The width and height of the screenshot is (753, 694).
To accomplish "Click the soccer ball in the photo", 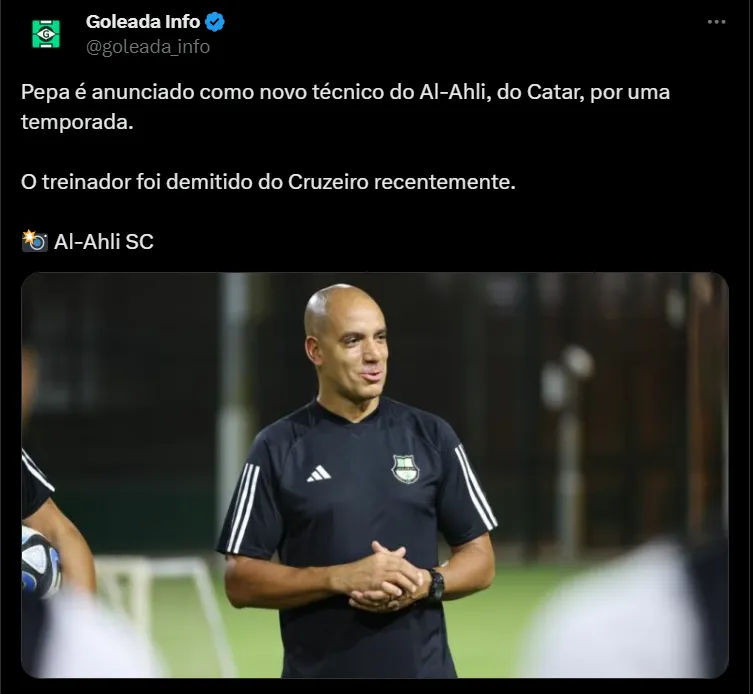I will (x=40, y=561).
